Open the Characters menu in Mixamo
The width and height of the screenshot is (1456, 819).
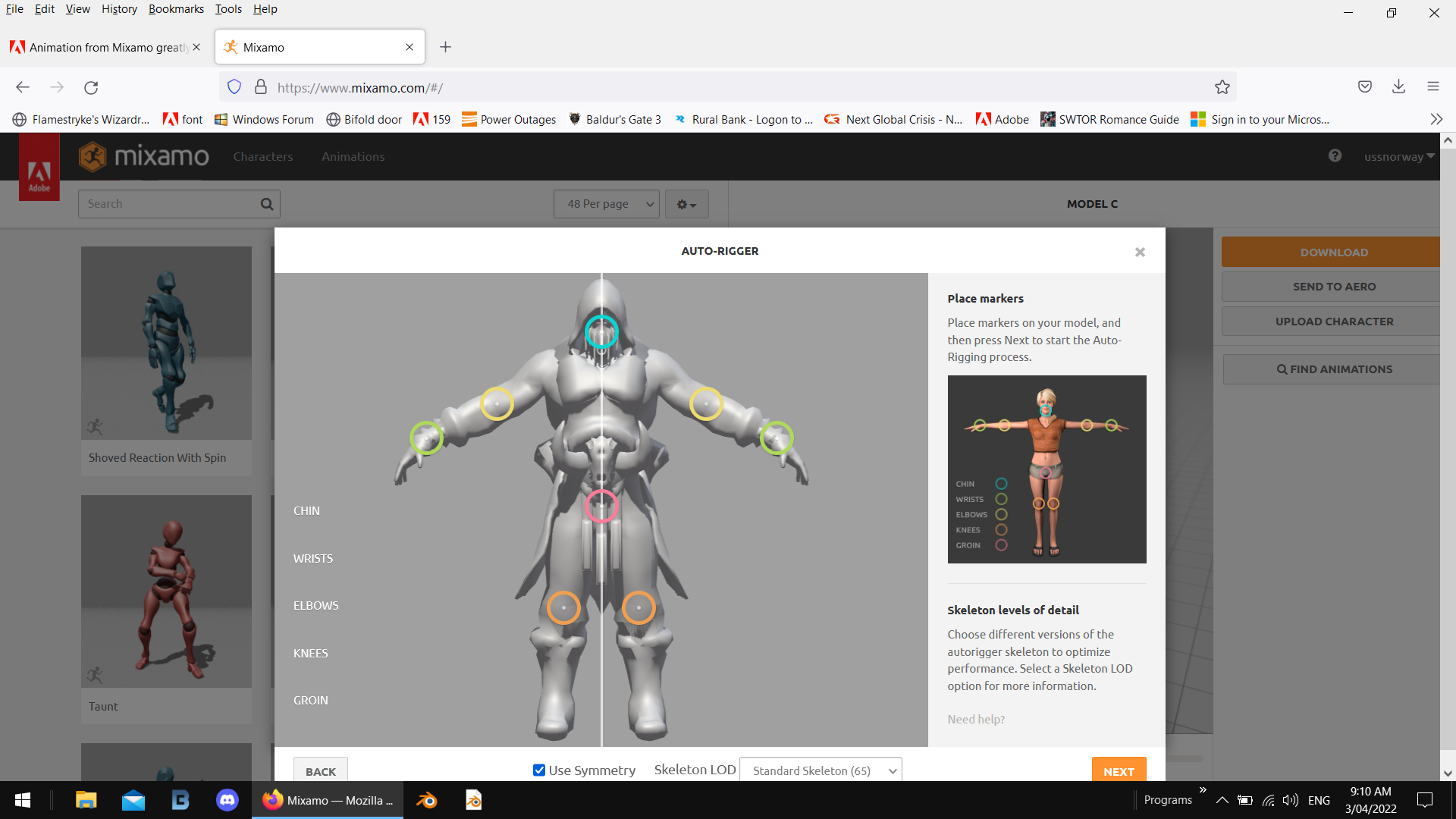(x=263, y=156)
